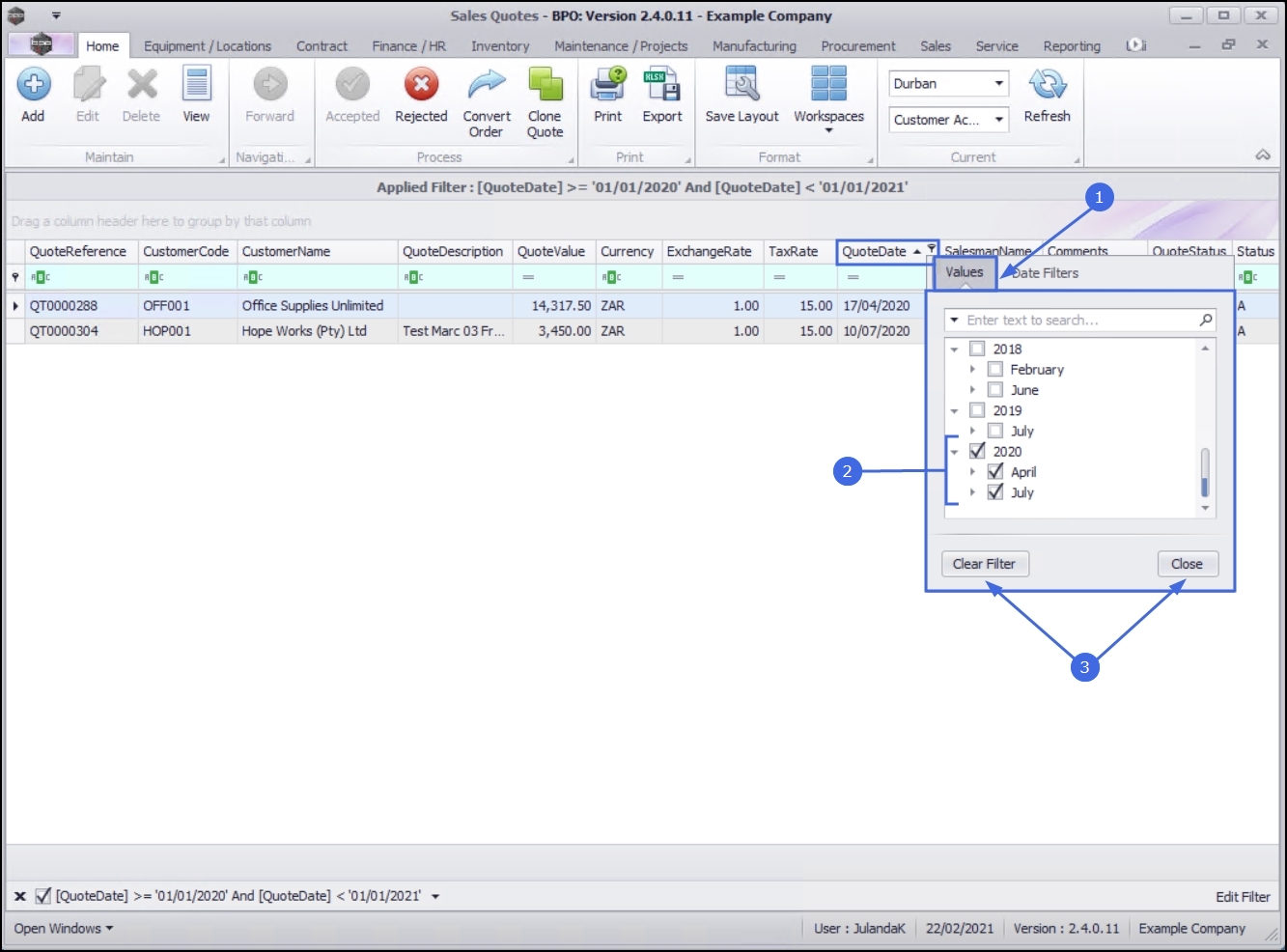Click the QuoteReference column header
Screen dimensions: 1287x952
(x=81, y=251)
